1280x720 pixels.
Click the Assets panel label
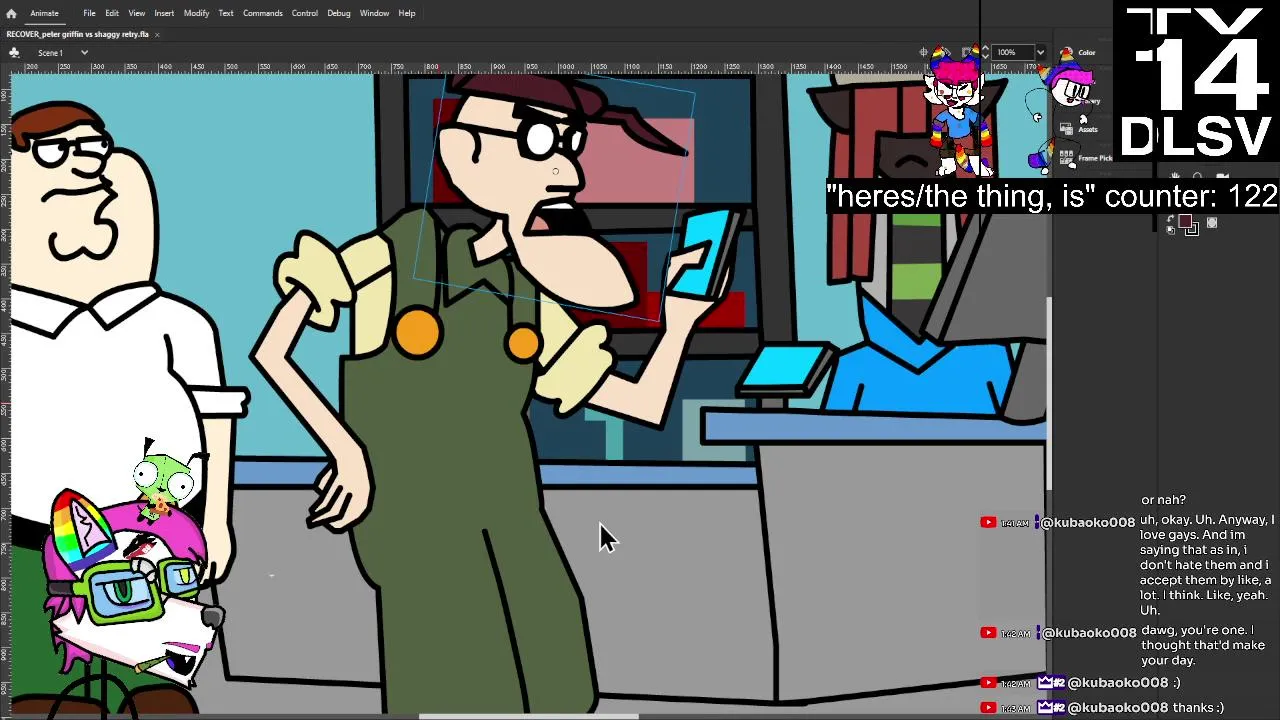tap(1088, 129)
